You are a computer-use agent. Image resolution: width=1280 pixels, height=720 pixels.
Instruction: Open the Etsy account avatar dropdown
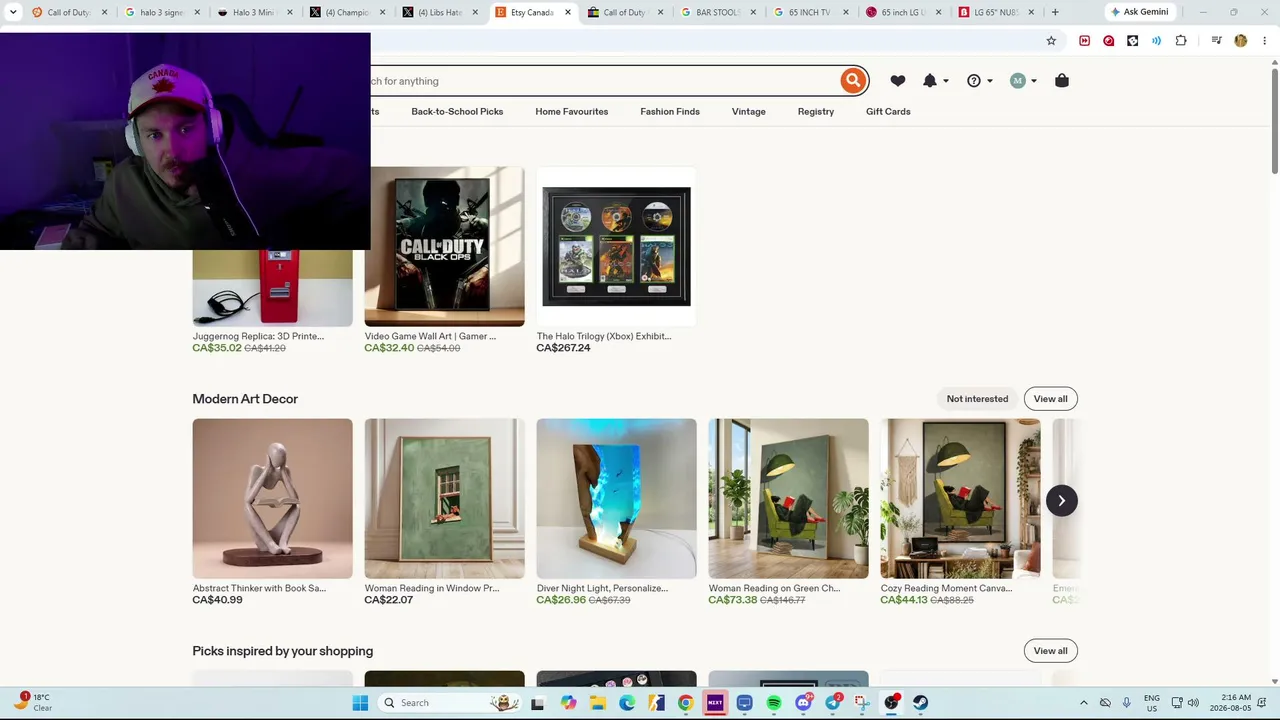pos(1023,81)
